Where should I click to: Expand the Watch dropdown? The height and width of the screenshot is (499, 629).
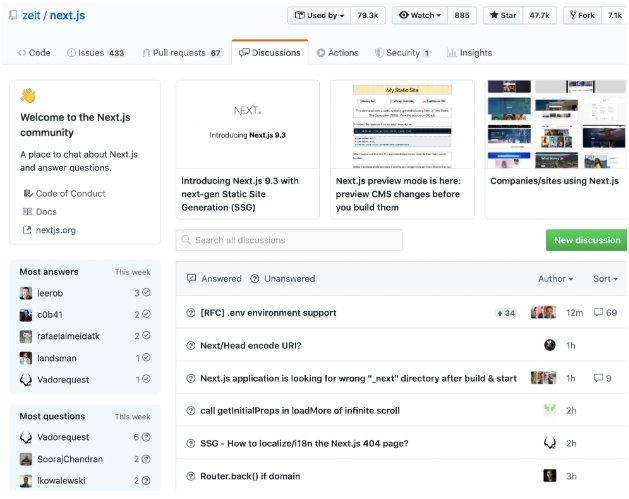coord(420,16)
